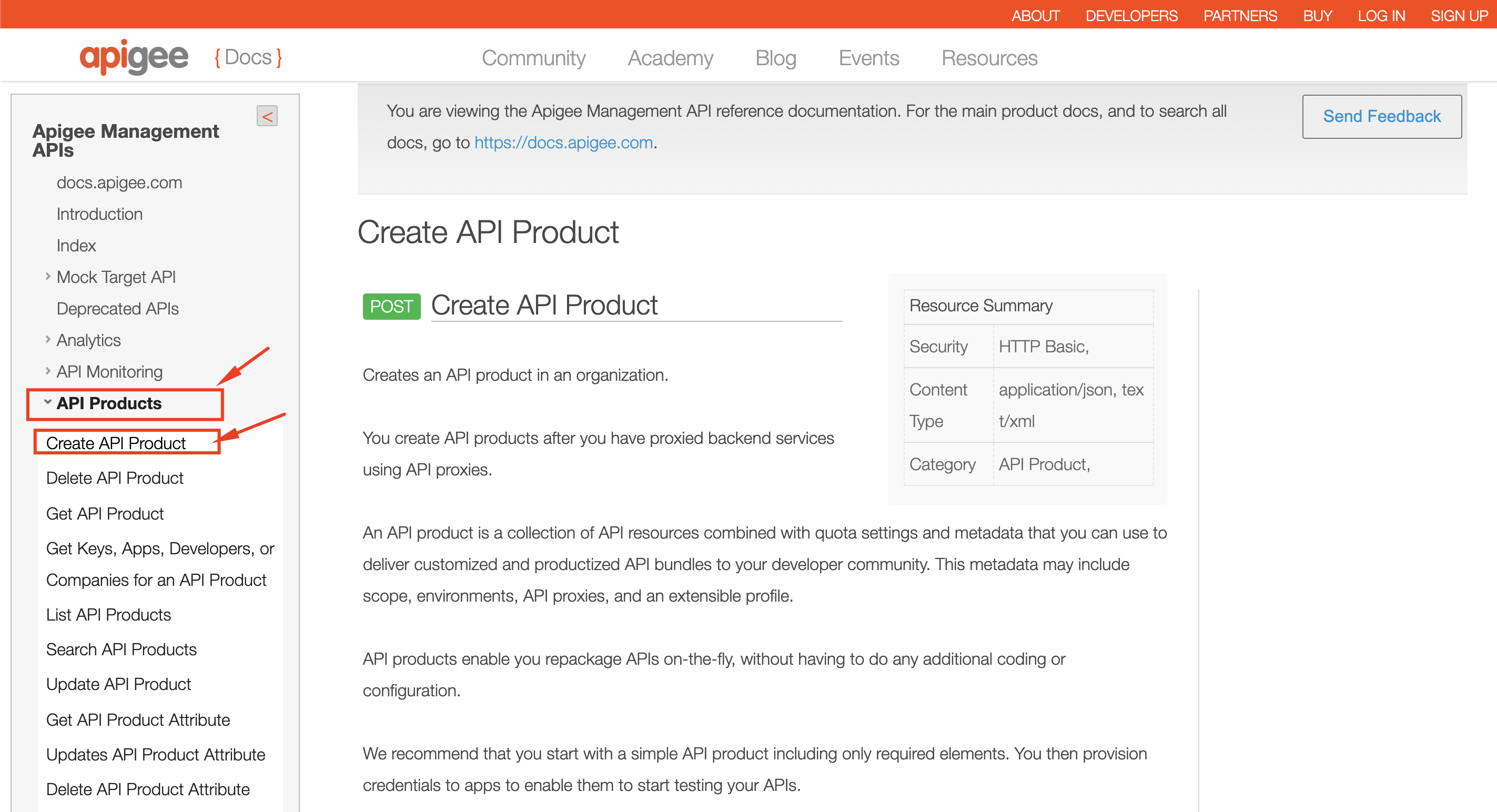
Task: Open Index in the sidebar
Action: (76, 245)
